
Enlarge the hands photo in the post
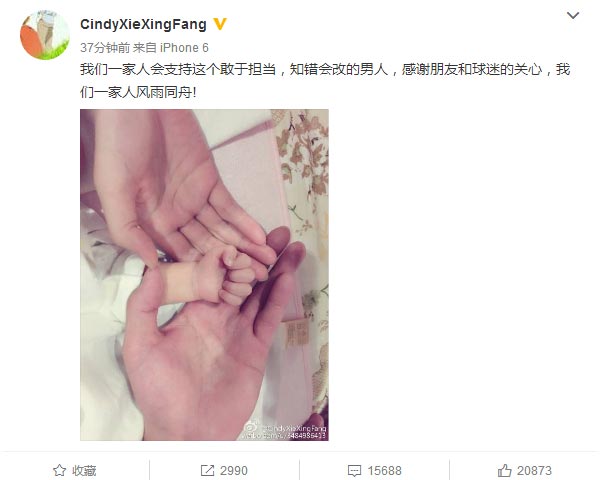tap(204, 275)
